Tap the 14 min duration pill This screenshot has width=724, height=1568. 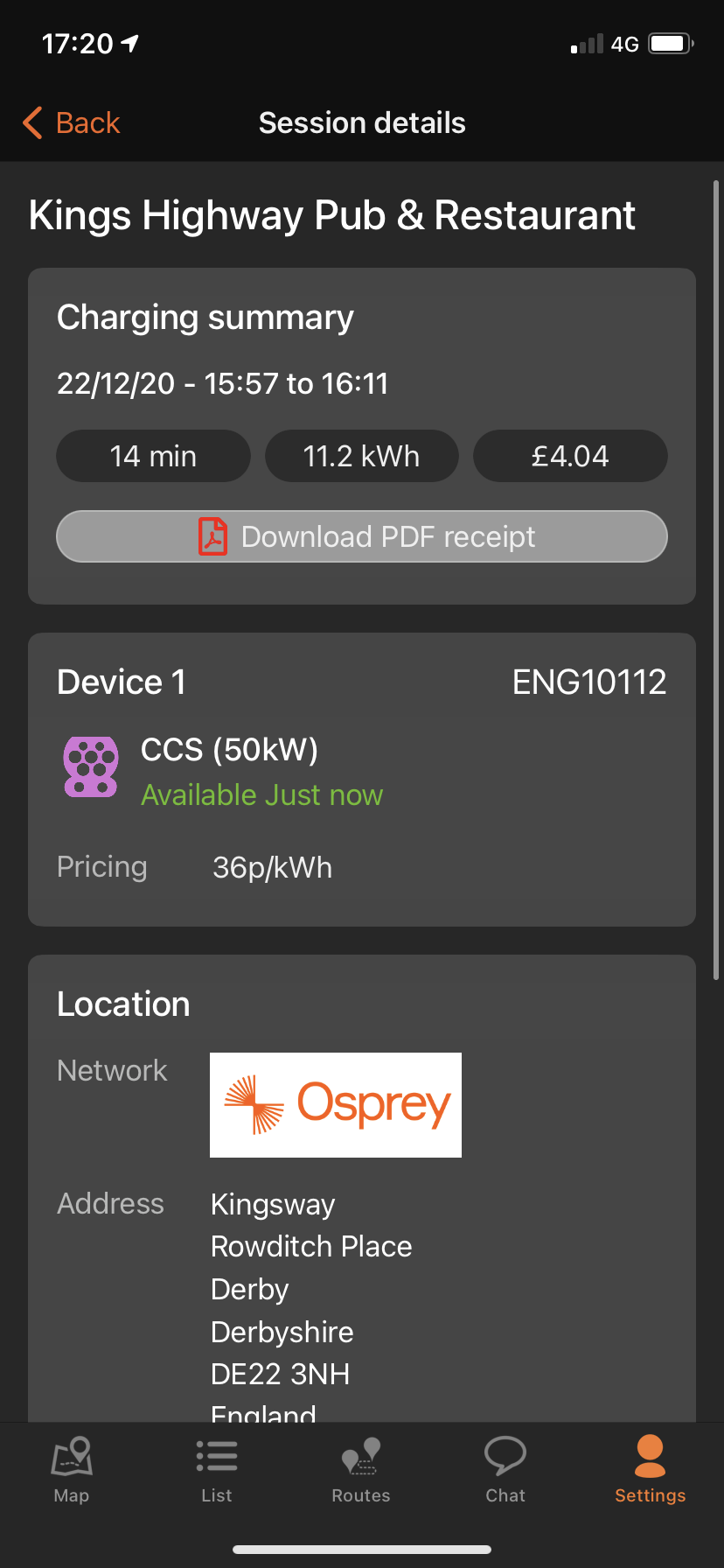pos(153,456)
